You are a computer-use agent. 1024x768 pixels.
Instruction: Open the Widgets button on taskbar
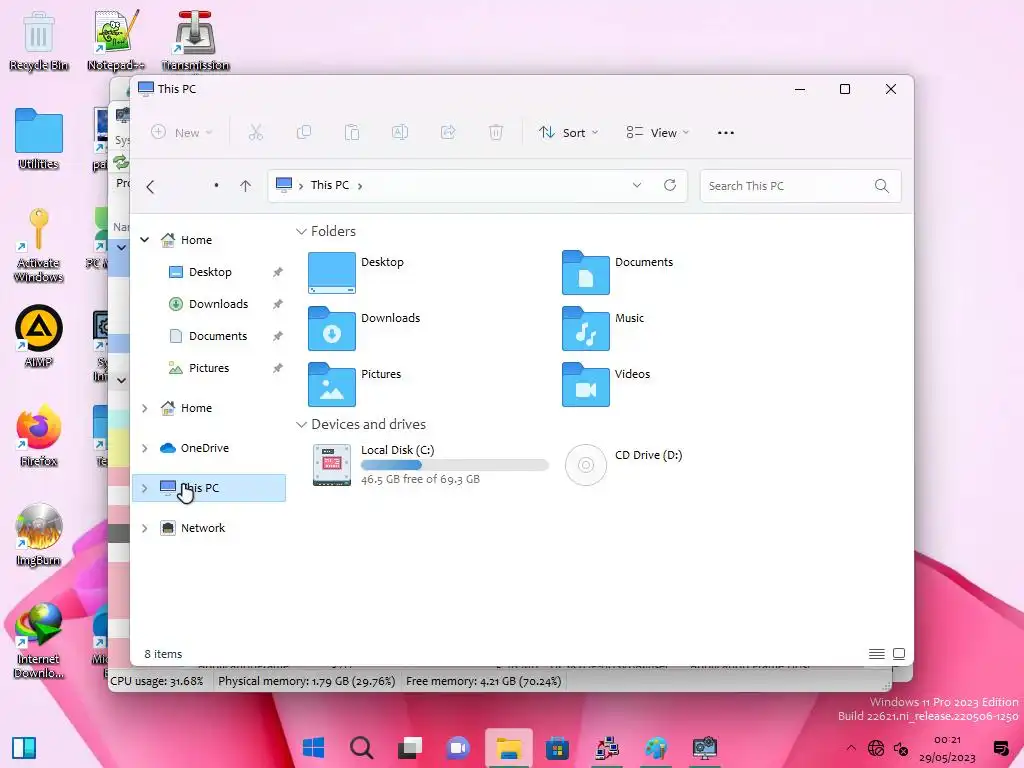coord(24,748)
